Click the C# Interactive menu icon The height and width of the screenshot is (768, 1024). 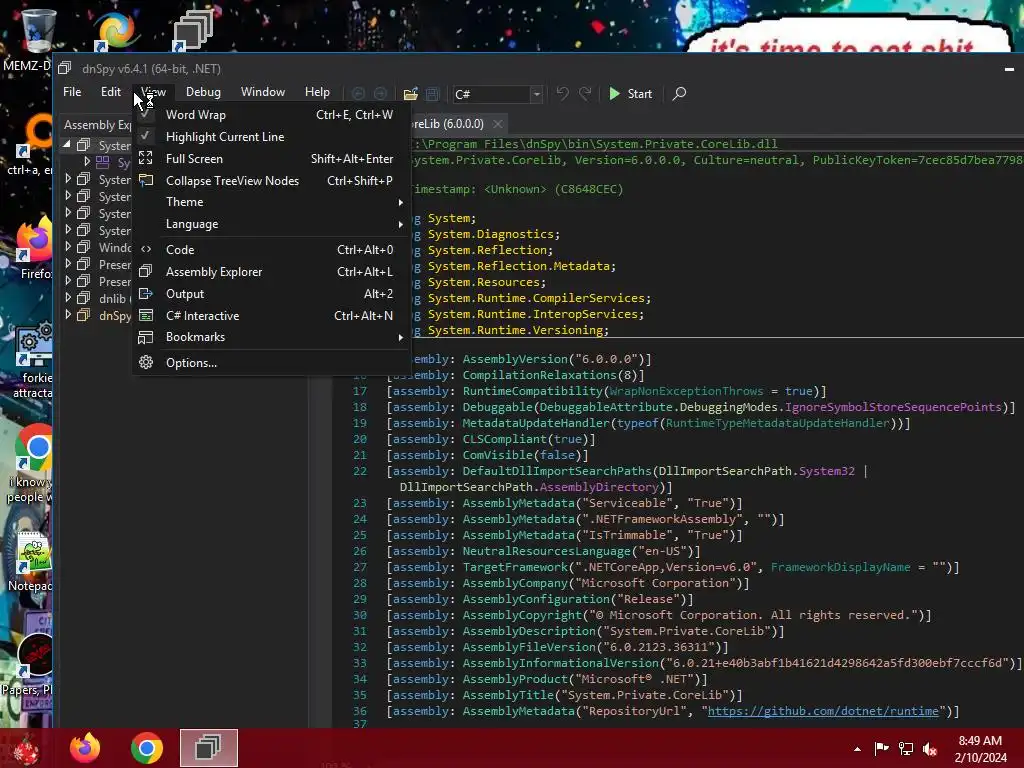146,315
